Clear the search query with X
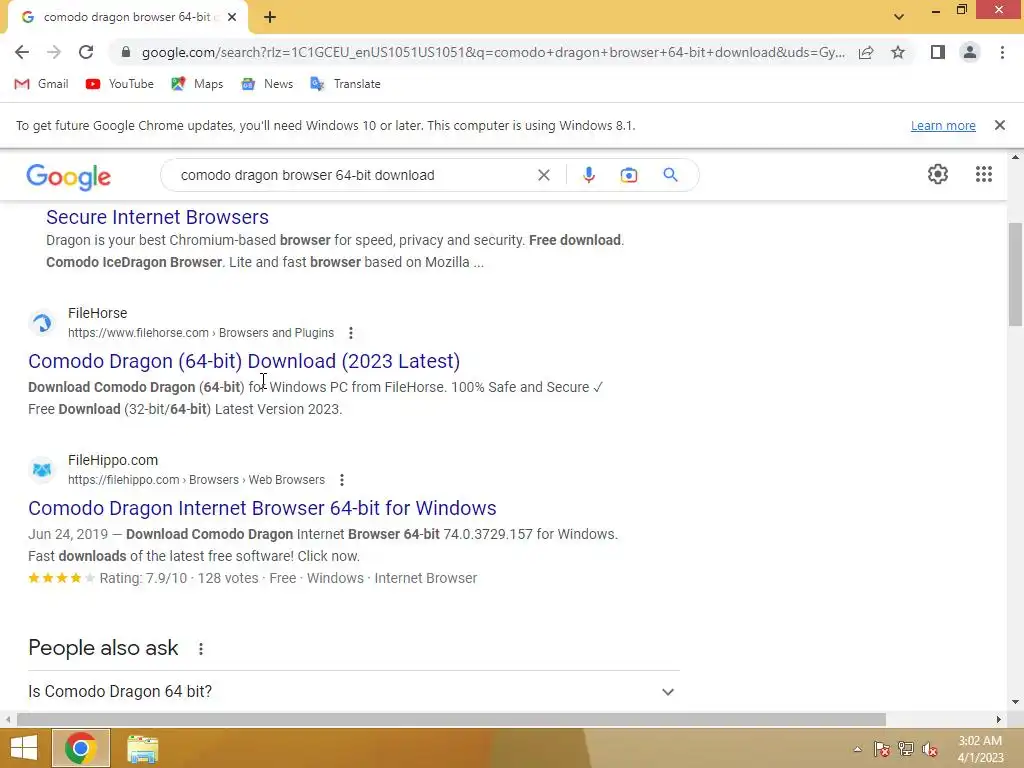The width and height of the screenshot is (1024, 768). click(x=543, y=175)
